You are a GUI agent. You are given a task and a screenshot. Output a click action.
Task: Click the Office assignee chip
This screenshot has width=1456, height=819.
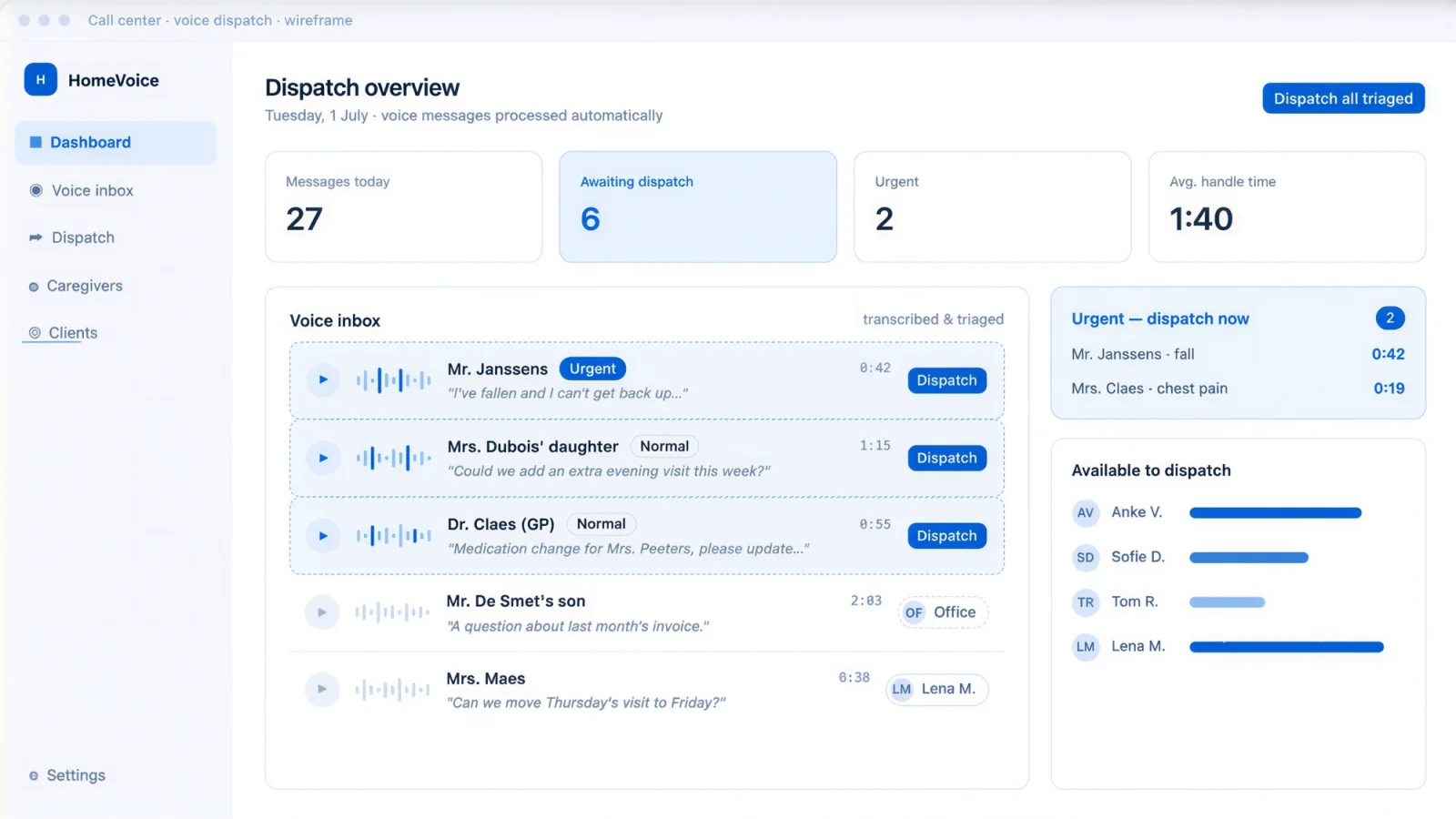[942, 612]
